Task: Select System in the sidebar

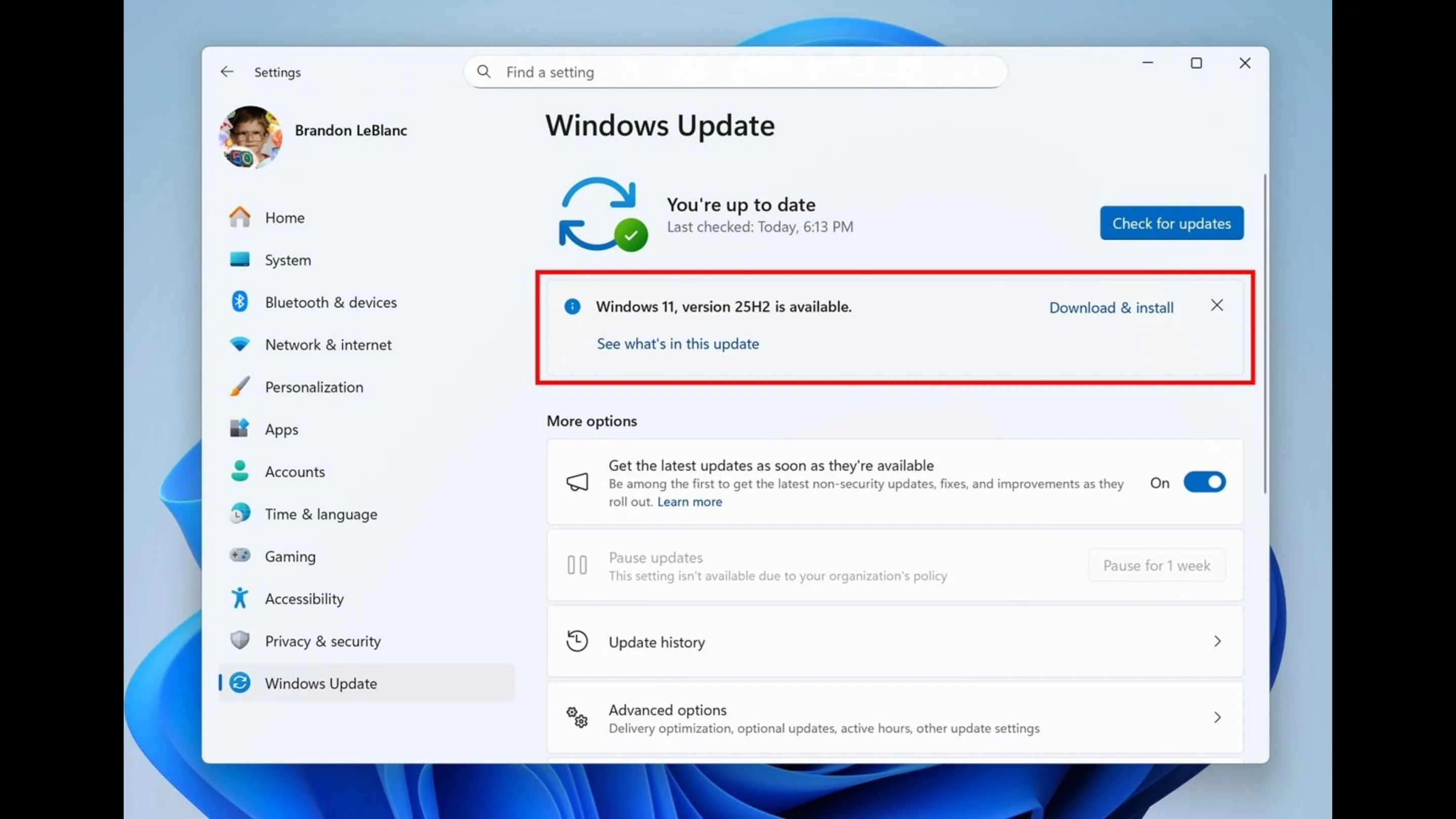Action: [x=288, y=260]
